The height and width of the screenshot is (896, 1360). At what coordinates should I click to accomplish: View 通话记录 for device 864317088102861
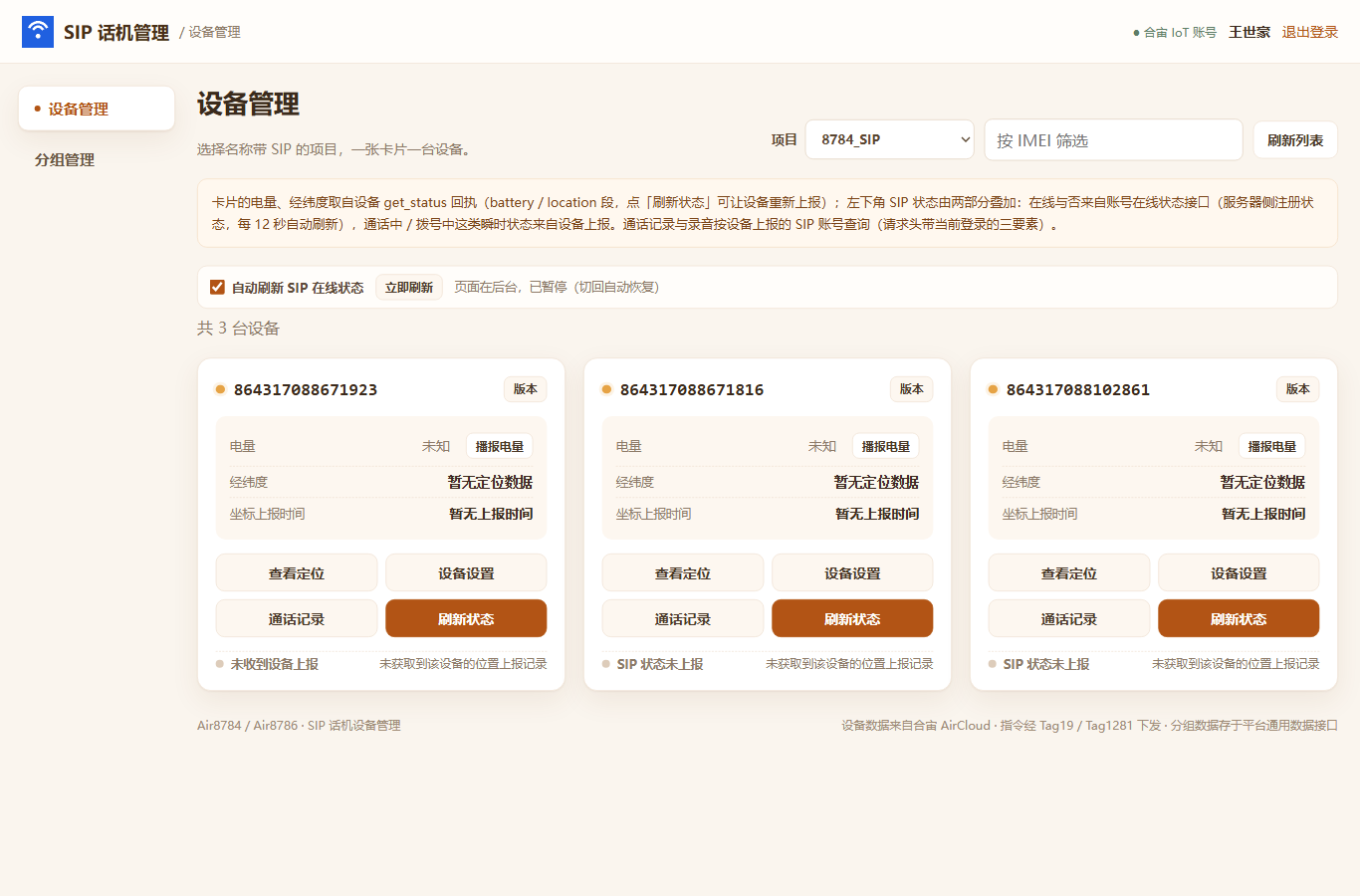click(1069, 618)
